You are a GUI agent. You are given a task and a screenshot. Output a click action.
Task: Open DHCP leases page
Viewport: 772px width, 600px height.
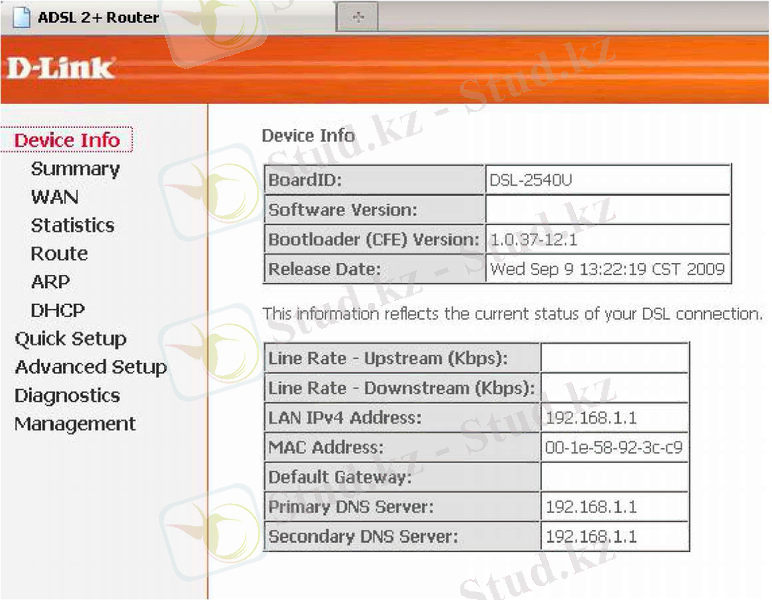(x=58, y=311)
